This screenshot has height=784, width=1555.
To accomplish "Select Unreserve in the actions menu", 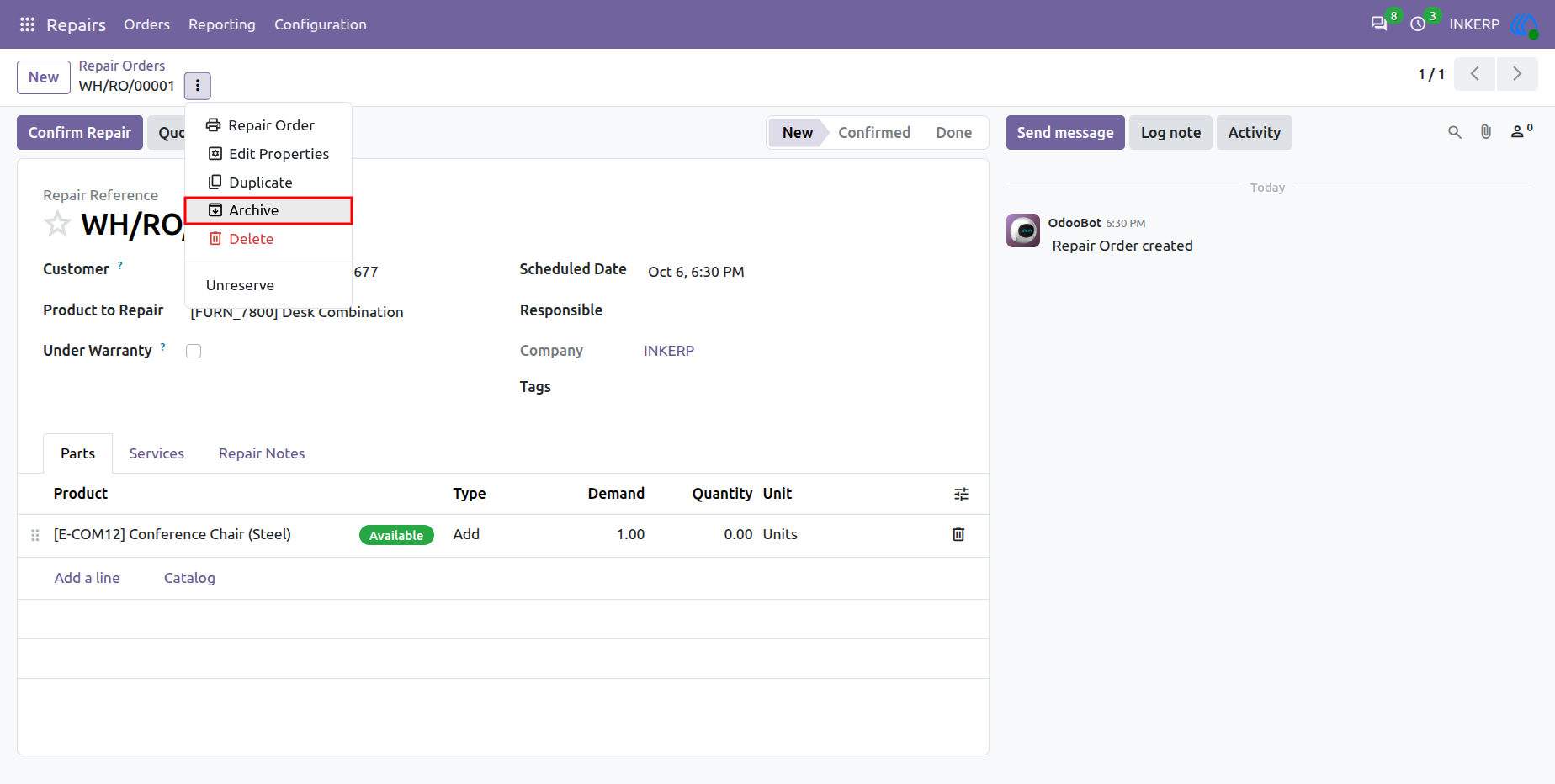I will pos(268,285).
